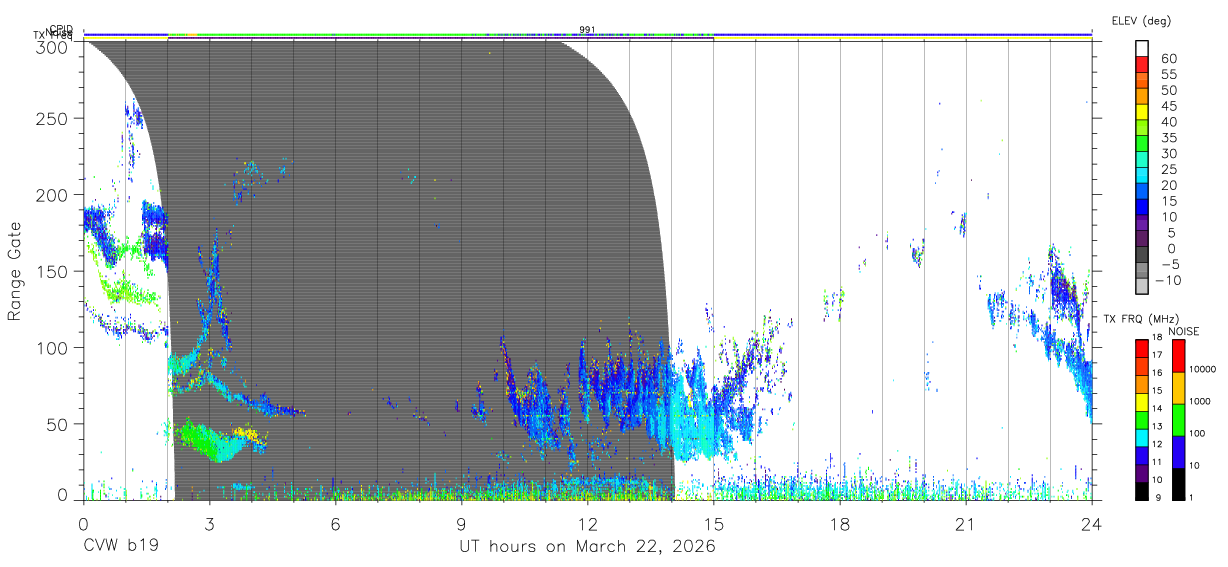This screenshot has height=567, width=1228.
Task: Click the '24' tick on UT hours axis
Action: 1092,523
